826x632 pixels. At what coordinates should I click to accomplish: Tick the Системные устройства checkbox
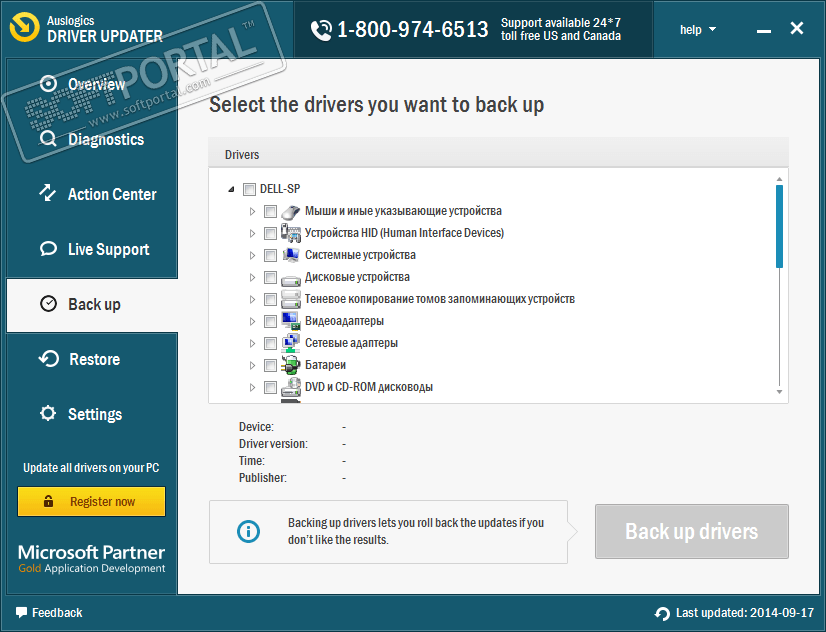[x=270, y=255]
